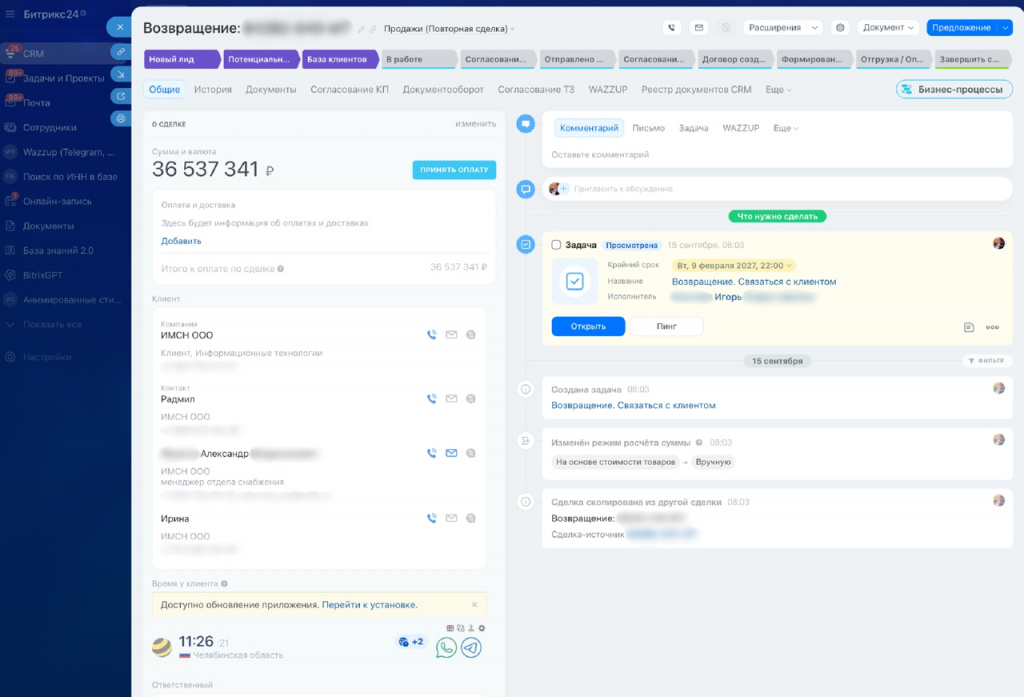Call company ИМСН ООО via its phone icon

432,334
